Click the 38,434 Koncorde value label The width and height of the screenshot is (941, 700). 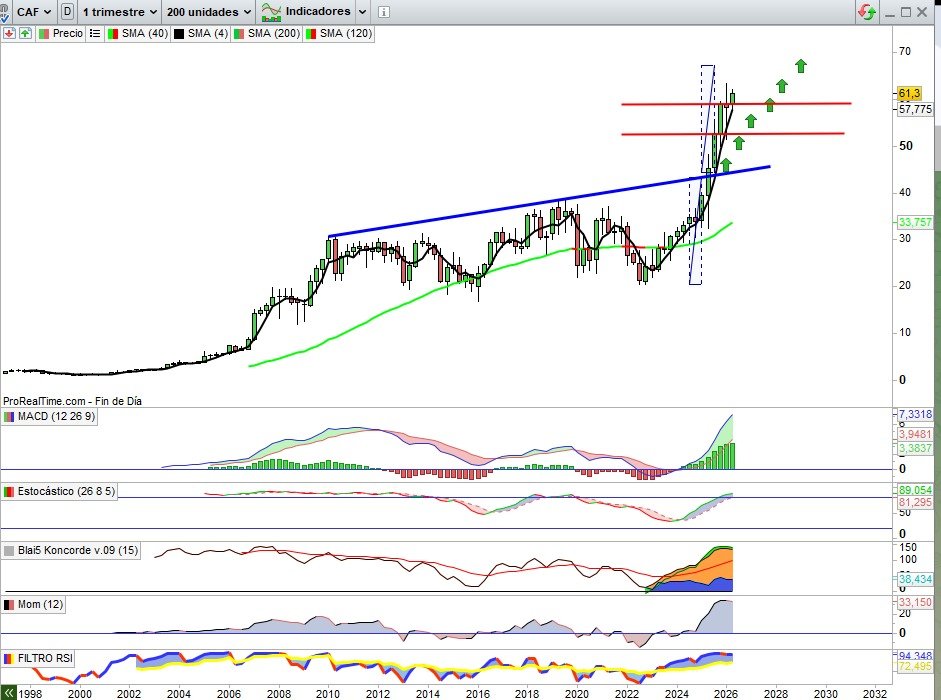click(915, 579)
